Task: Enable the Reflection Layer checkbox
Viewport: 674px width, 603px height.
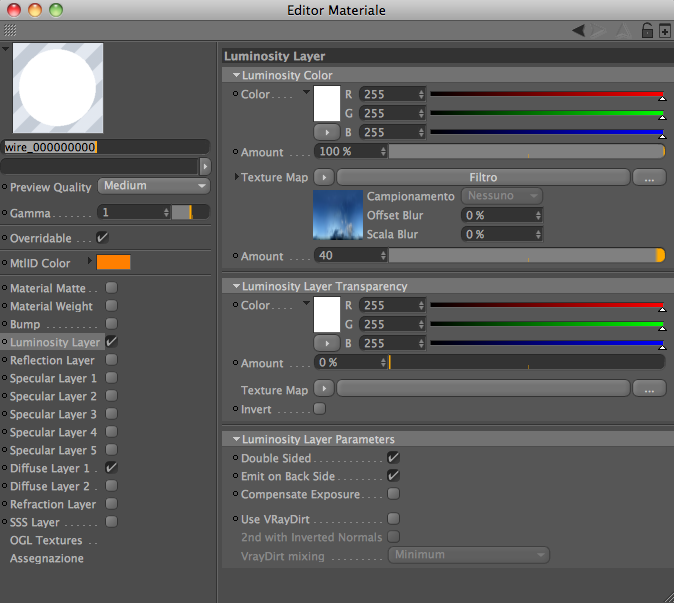Action: (x=111, y=360)
